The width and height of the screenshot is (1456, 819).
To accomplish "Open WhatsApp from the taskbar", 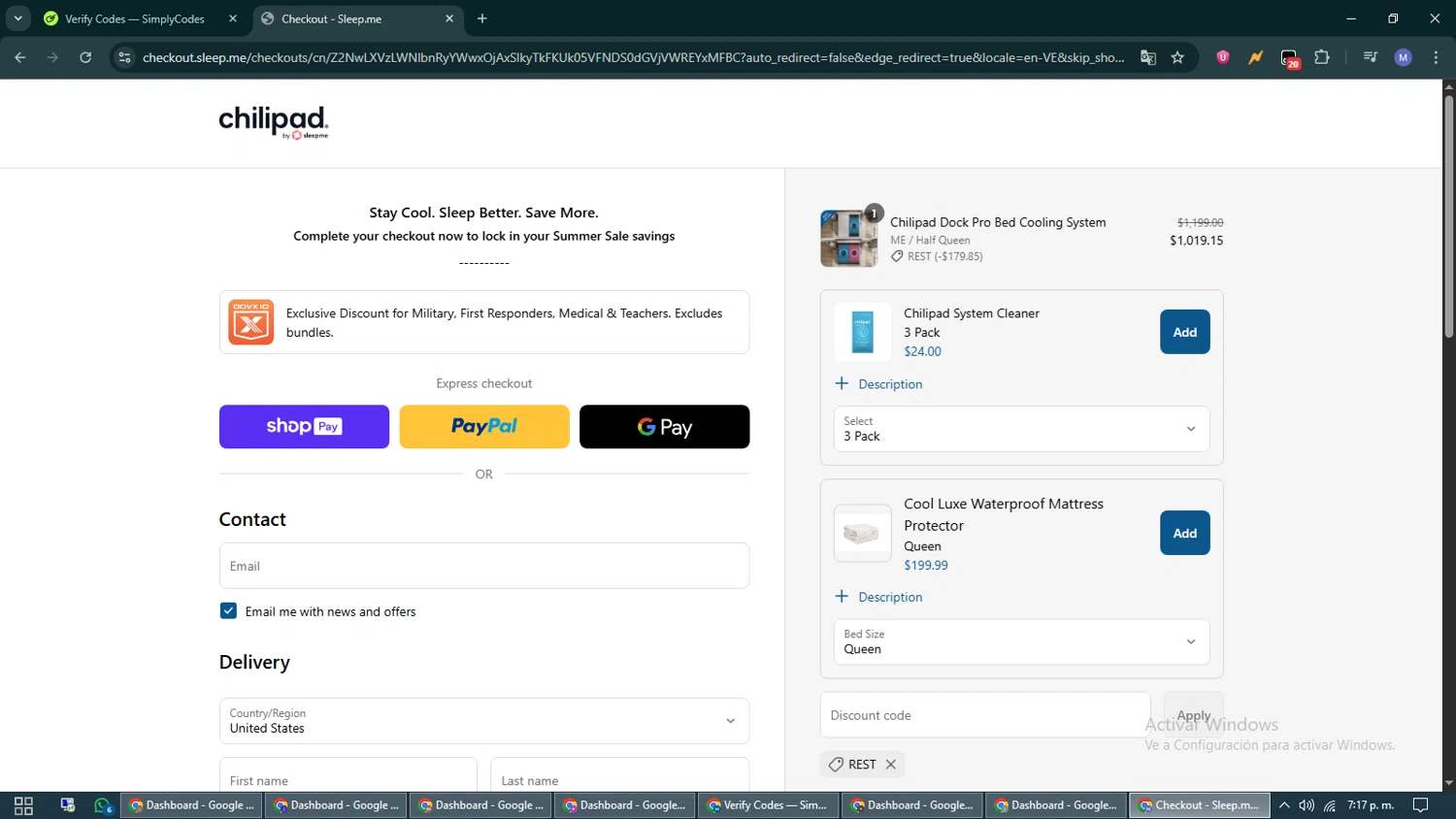I will [103, 805].
